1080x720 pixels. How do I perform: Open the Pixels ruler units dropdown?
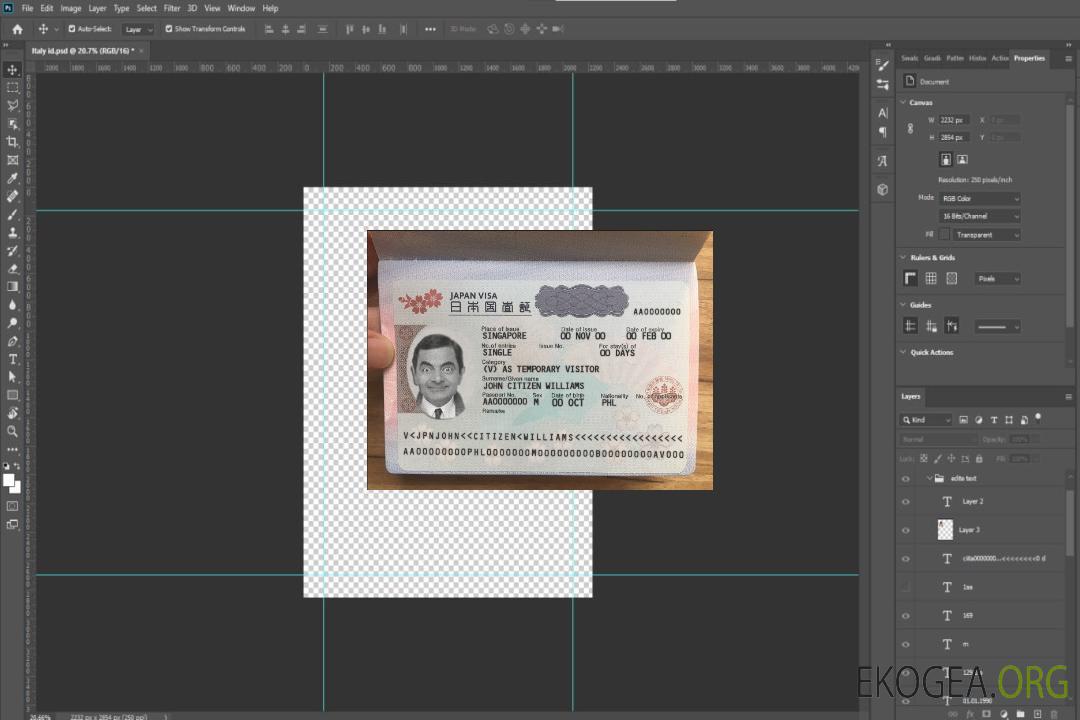click(997, 279)
